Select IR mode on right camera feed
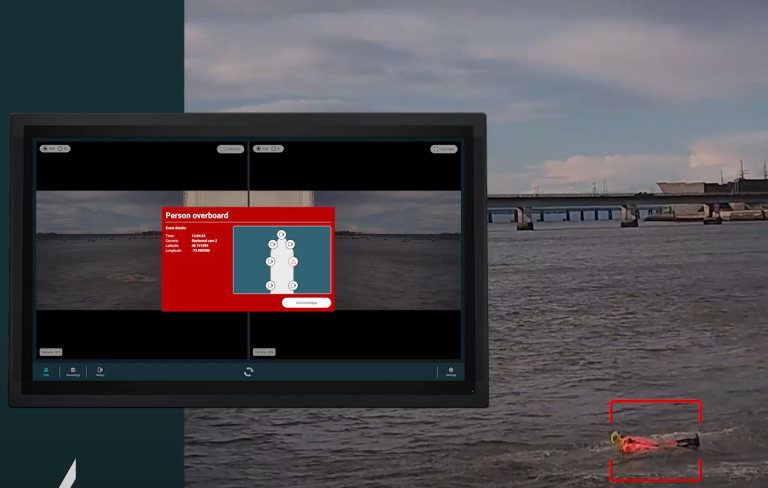The width and height of the screenshot is (768, 488). 276,149
